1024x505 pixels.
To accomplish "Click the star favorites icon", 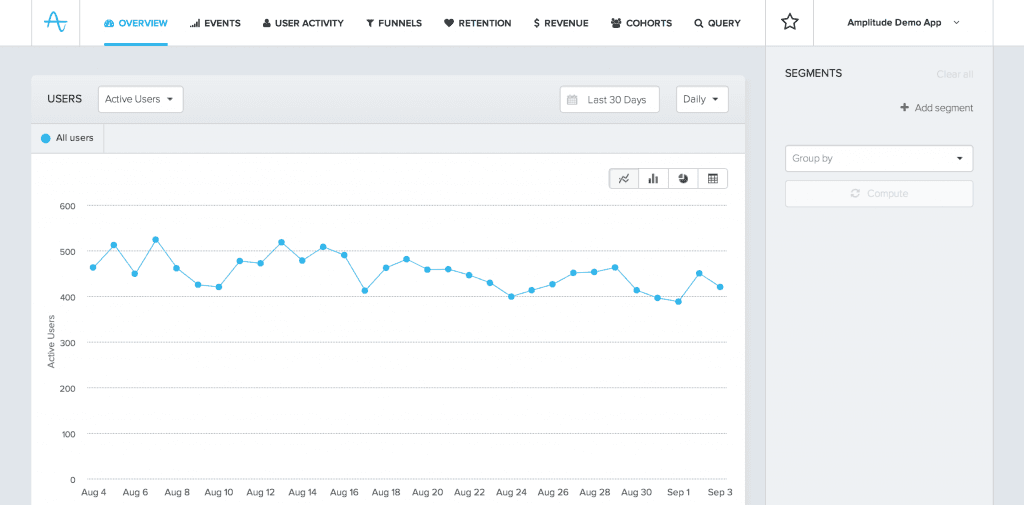I will (789, 22).
